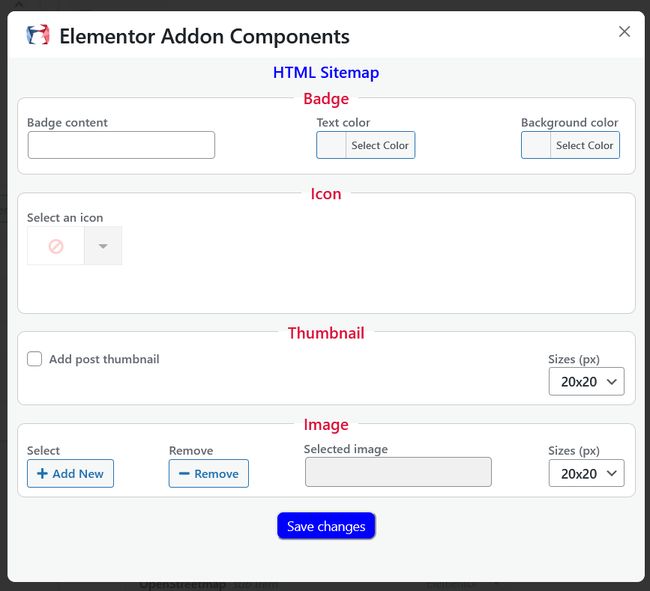
Task: Click Select Color under Background color
Action: tap(585, 145)
